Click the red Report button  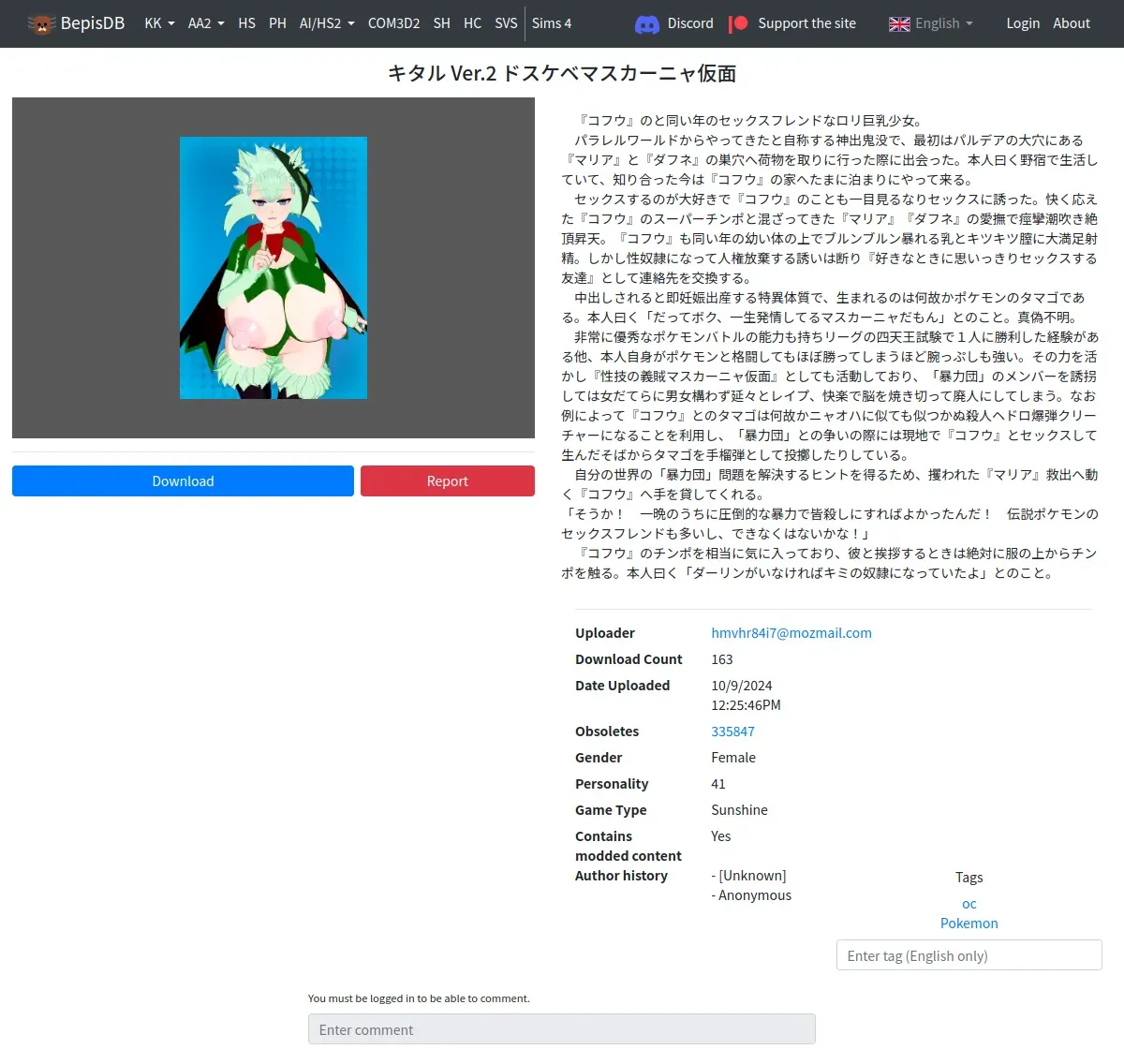click(x=448, y=481)
